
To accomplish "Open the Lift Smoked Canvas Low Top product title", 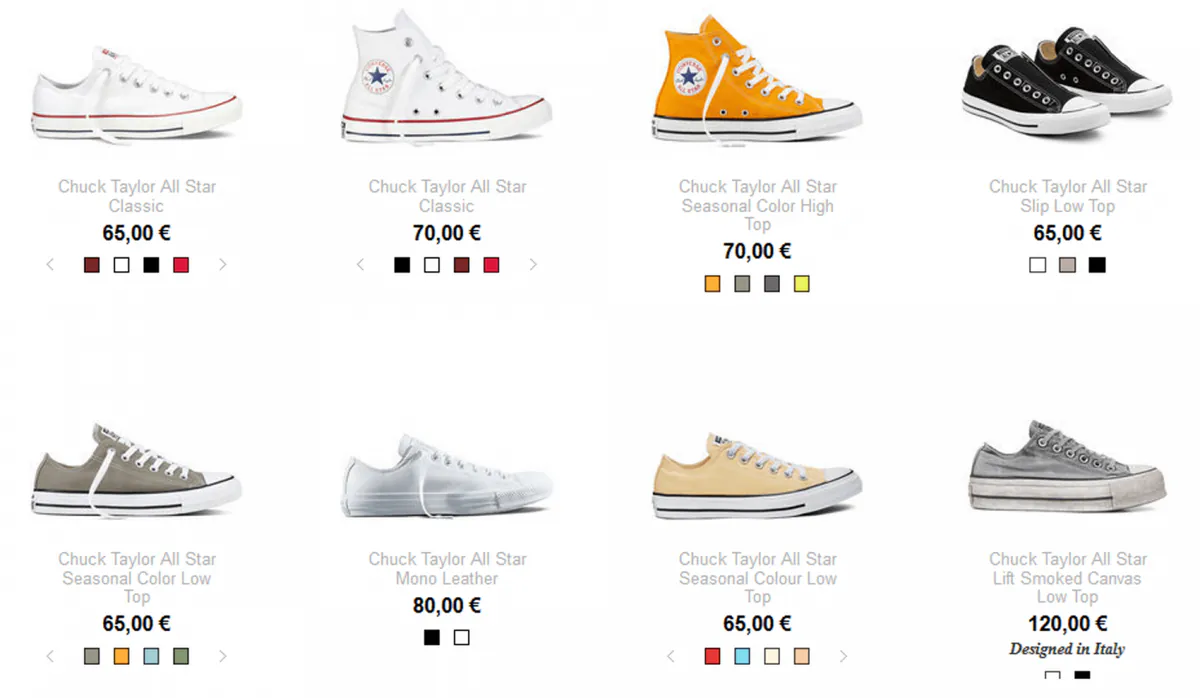I will tap(1068, 578).
